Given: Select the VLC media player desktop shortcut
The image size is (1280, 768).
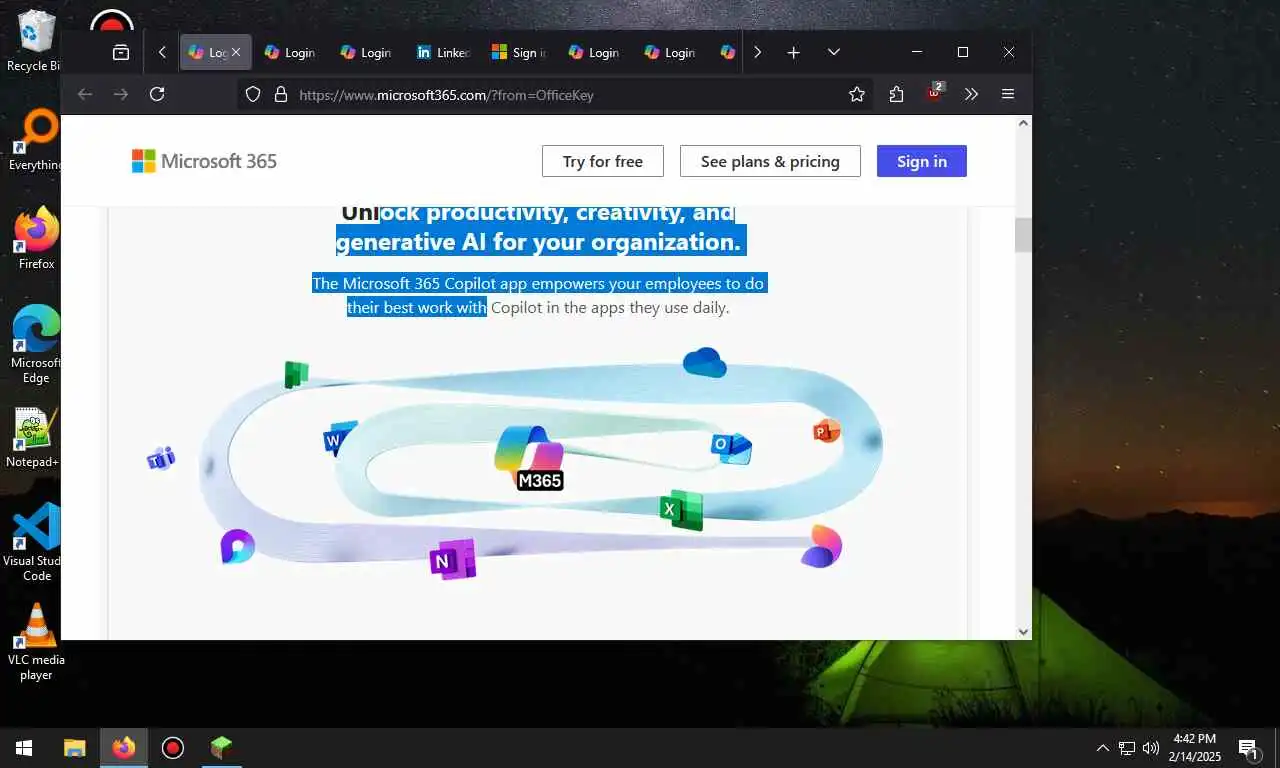Looking at the screenshot, I should (x=36, y=642).
